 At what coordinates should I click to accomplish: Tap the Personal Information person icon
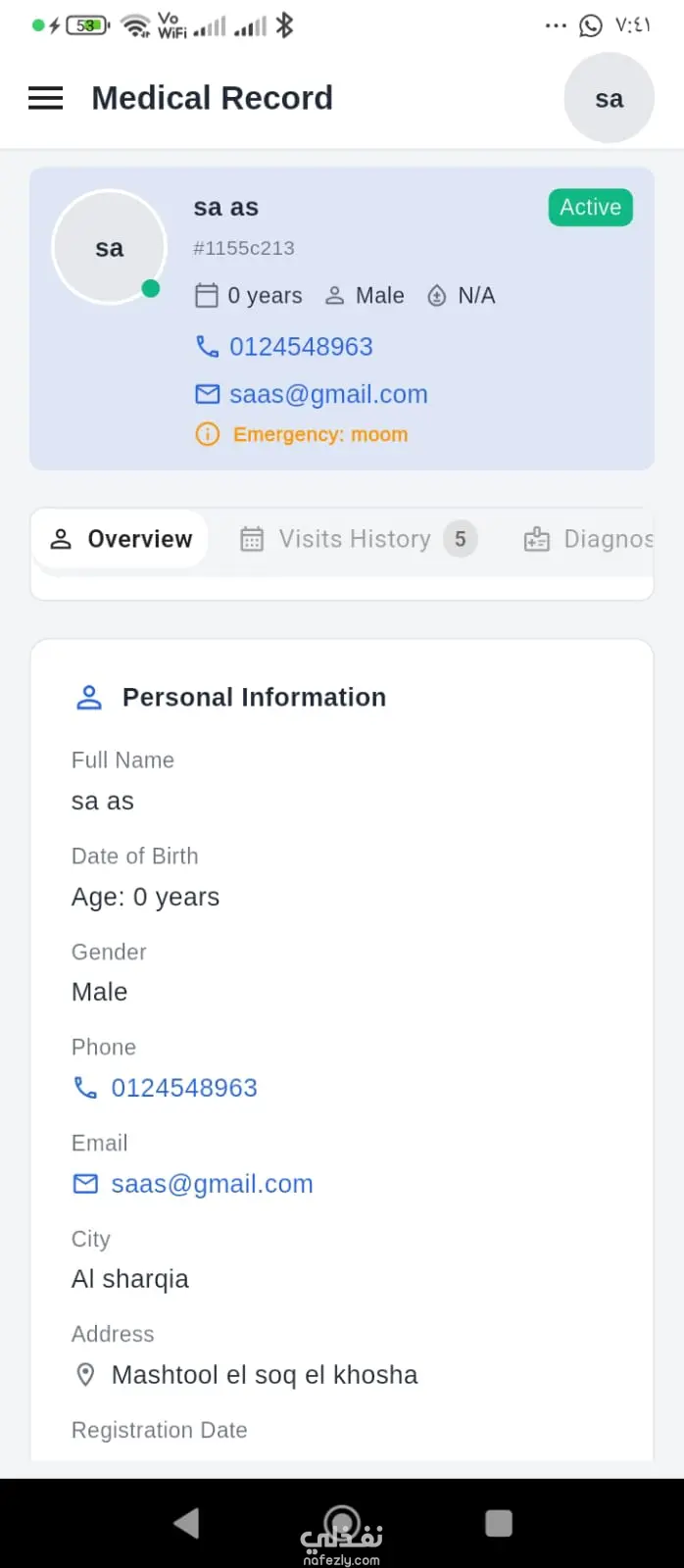click(89, 697)
